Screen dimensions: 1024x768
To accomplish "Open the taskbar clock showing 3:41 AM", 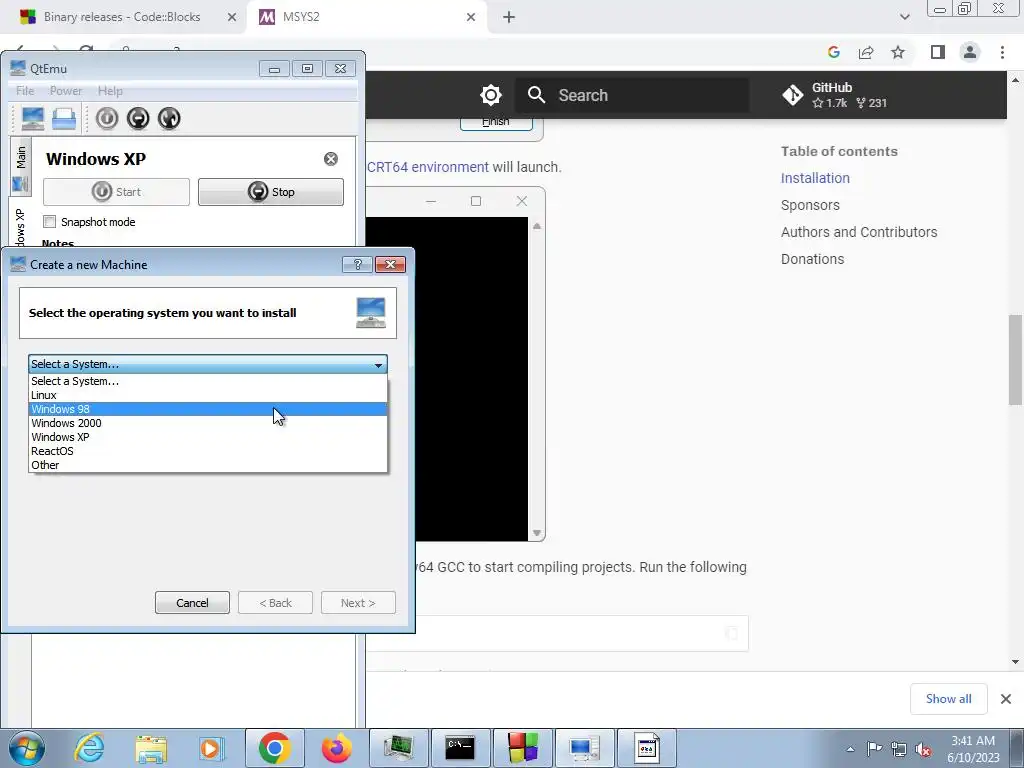I will click(x=973, y=749).
